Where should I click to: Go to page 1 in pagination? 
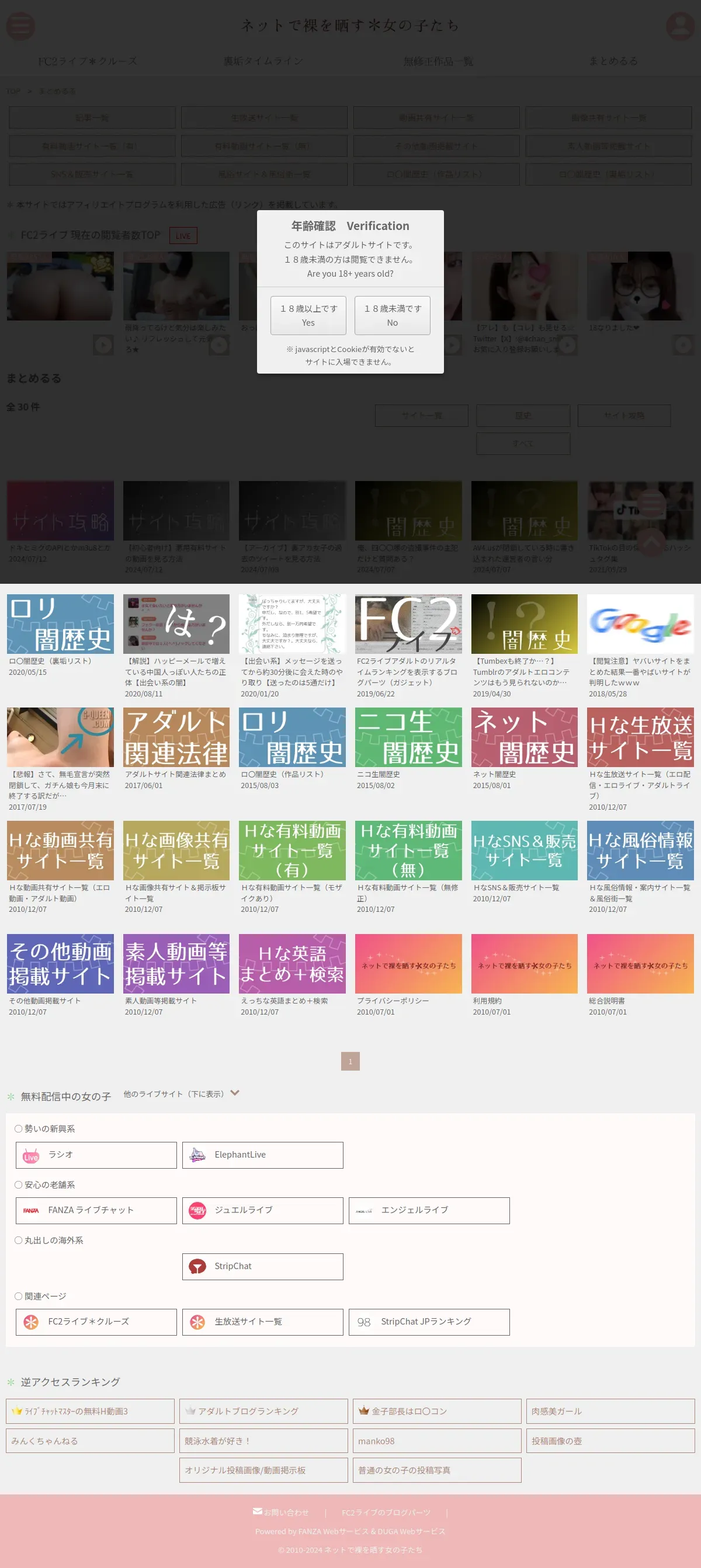(350, 1061)
